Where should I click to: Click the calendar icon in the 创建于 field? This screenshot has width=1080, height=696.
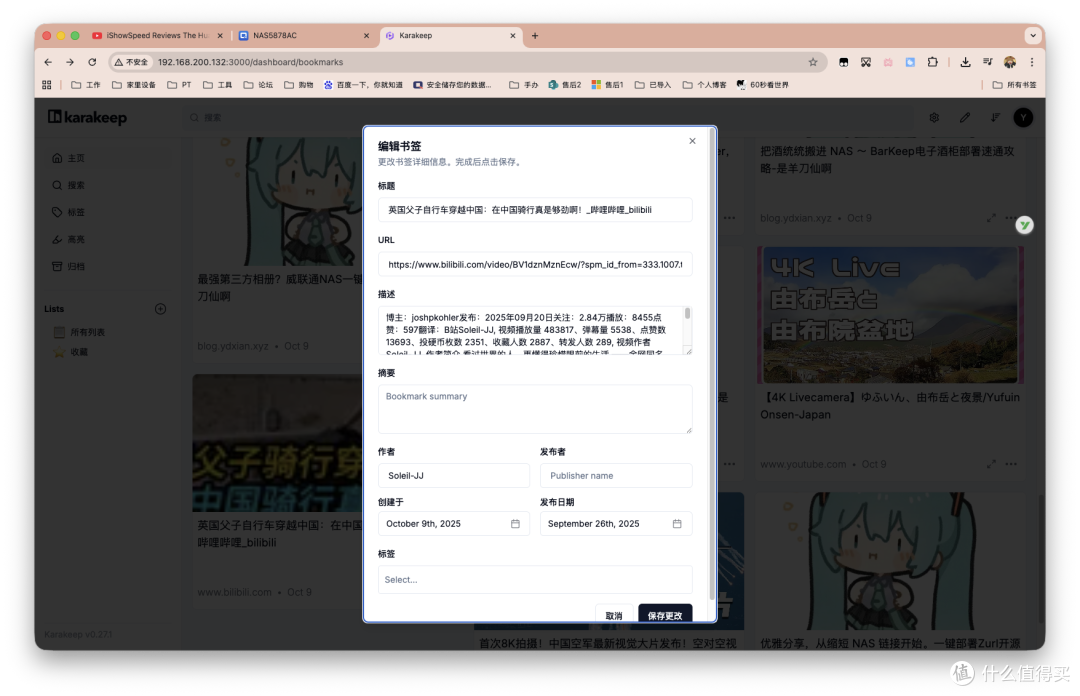pos(515,524)
